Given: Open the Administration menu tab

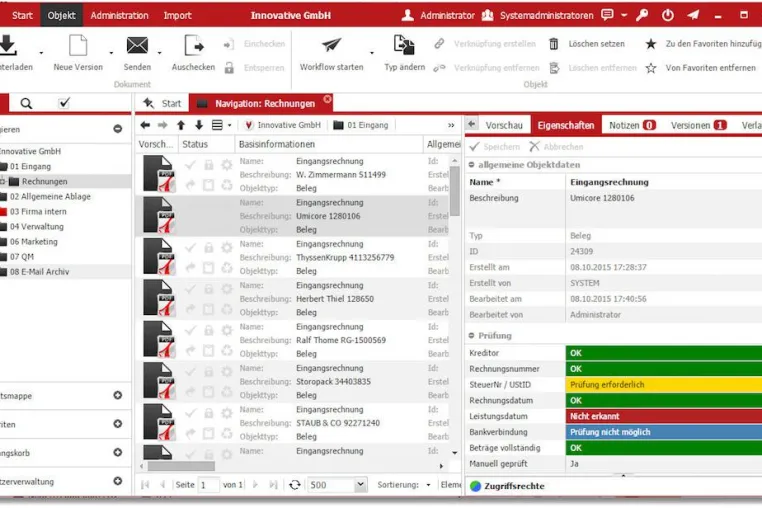Looking at the screenshot, I should pyautogui.click(x=119, y=15).
